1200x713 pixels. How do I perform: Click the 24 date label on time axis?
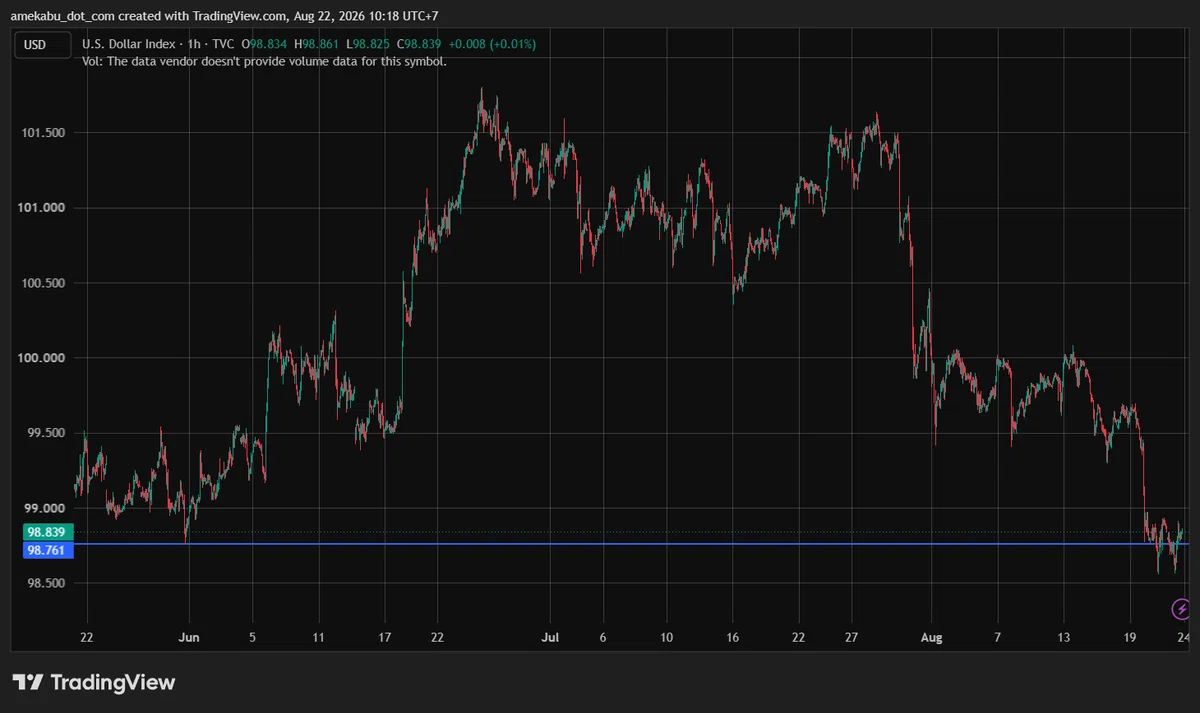(x=1183, y=637)
